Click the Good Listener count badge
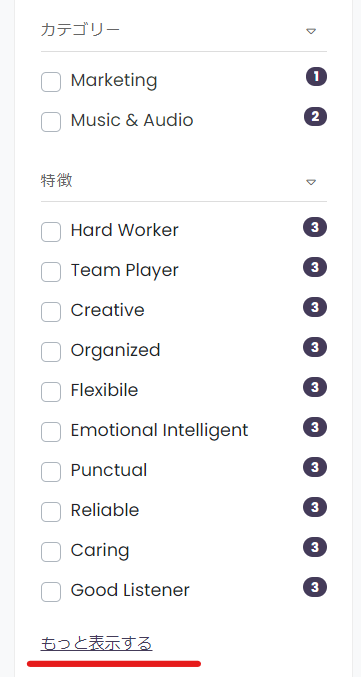Image resolution: width=361 pixels, height=677 pixels. coord(315,587)
